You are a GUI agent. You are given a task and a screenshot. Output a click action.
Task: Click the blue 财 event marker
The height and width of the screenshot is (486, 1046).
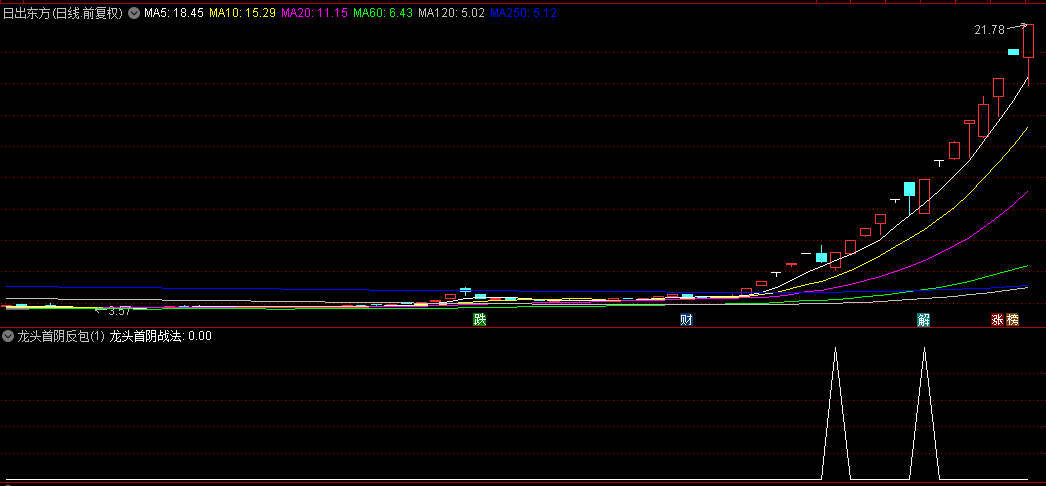coord(686,319)
